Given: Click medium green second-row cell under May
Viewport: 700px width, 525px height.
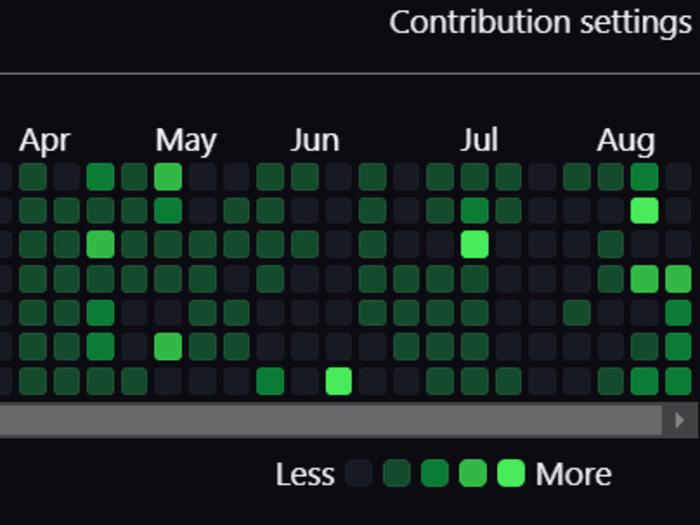Looking at the screenshot, I should point(168,210).
